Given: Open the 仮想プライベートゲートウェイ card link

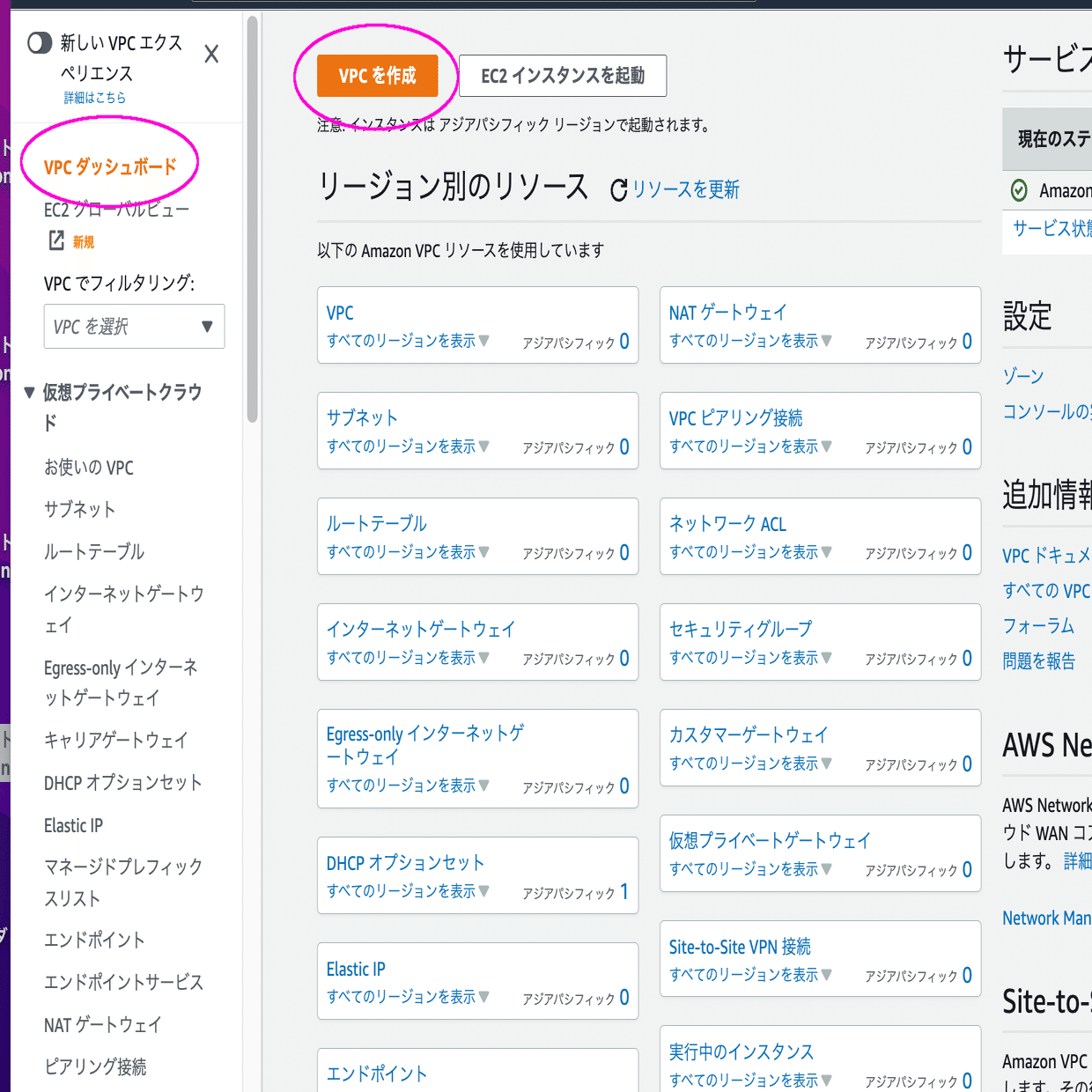Looking at the screenshot, I should (770, 840).
